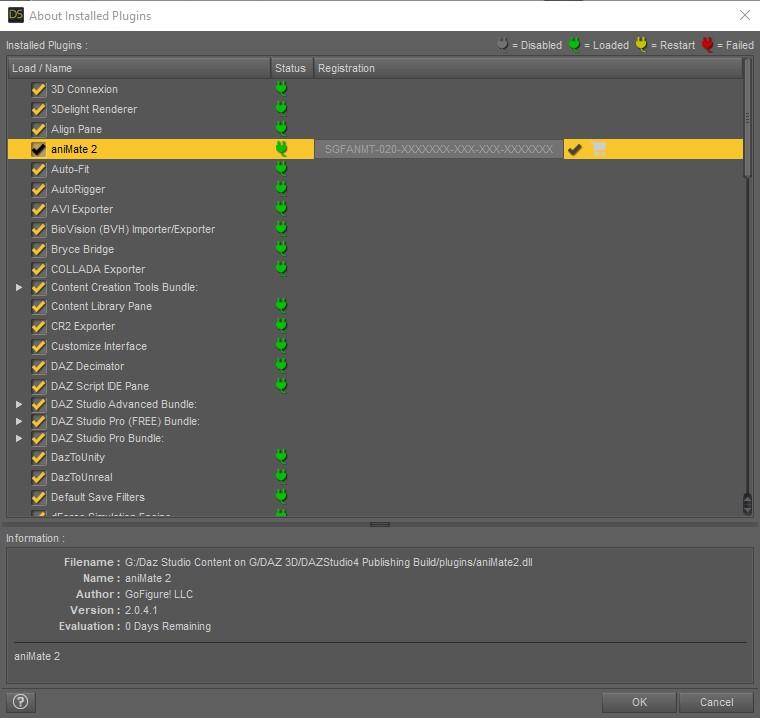Viewport: 760px width, 718px height.
Task: Click the green plug status icon for 3D Connexion
Action: coord(281,88)
